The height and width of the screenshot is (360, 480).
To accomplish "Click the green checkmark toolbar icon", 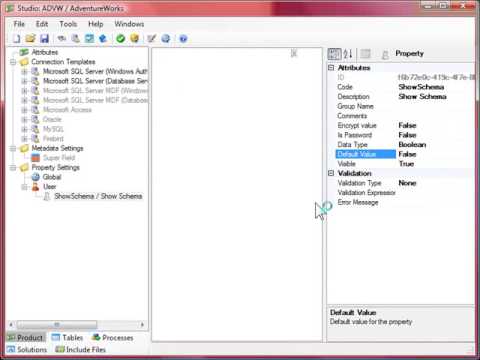I will pyautogui.click(x=120, y=39).
